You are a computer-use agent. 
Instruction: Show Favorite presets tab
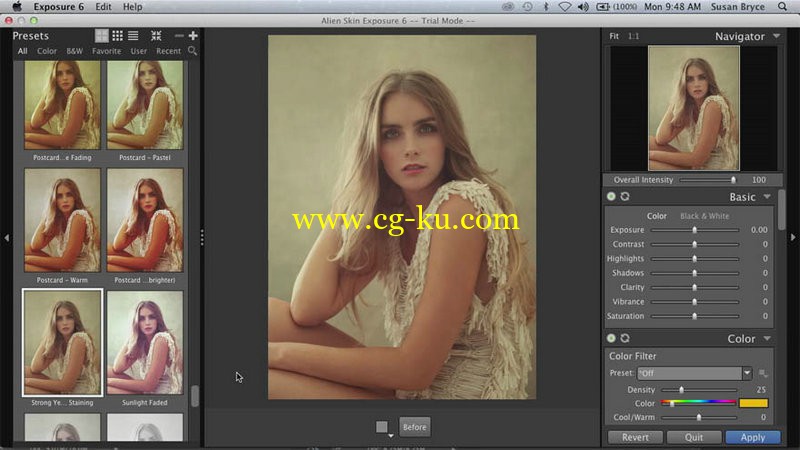[107, 51]
